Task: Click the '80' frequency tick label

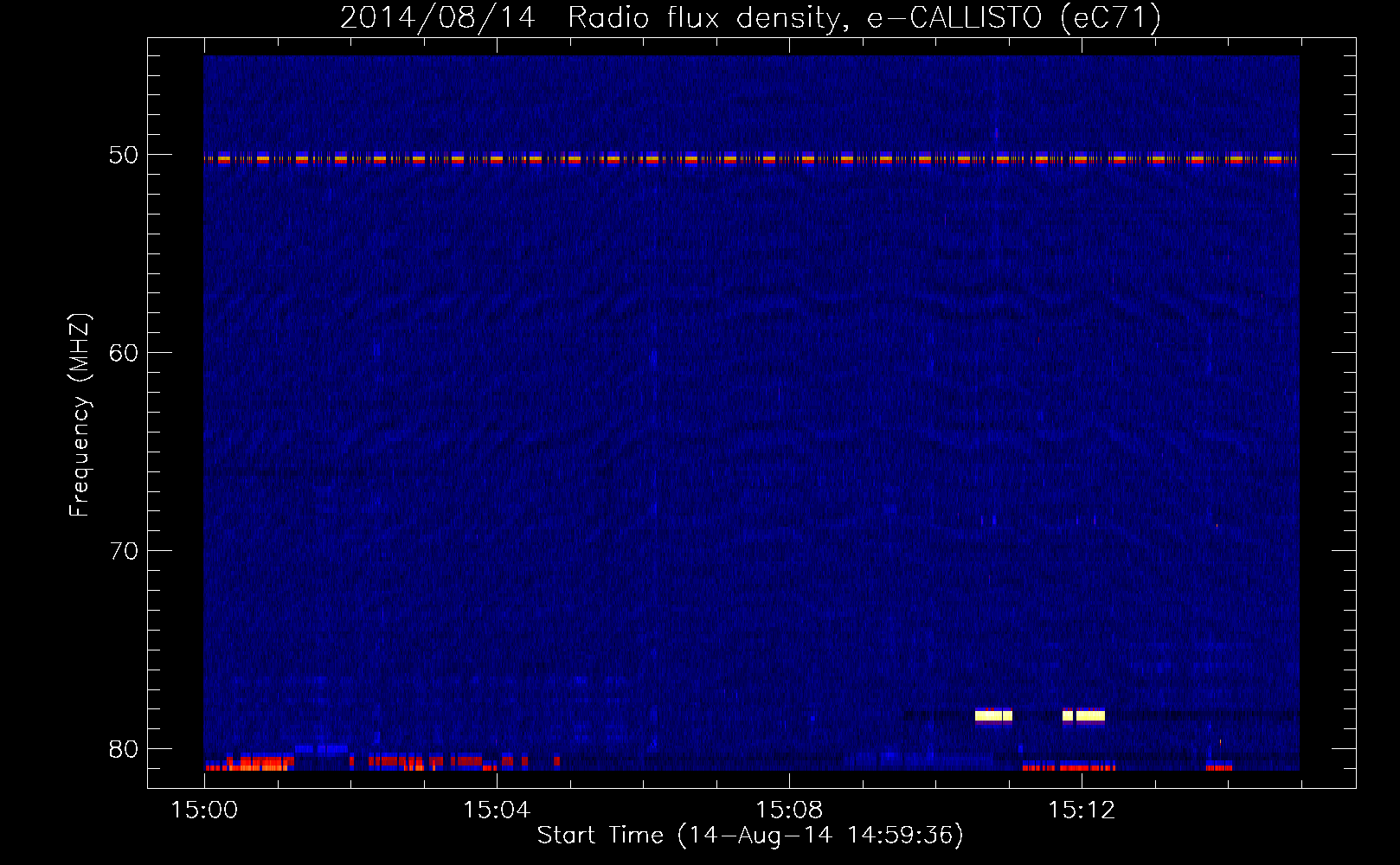Action: pyautogui.click(x=124, y=749)
